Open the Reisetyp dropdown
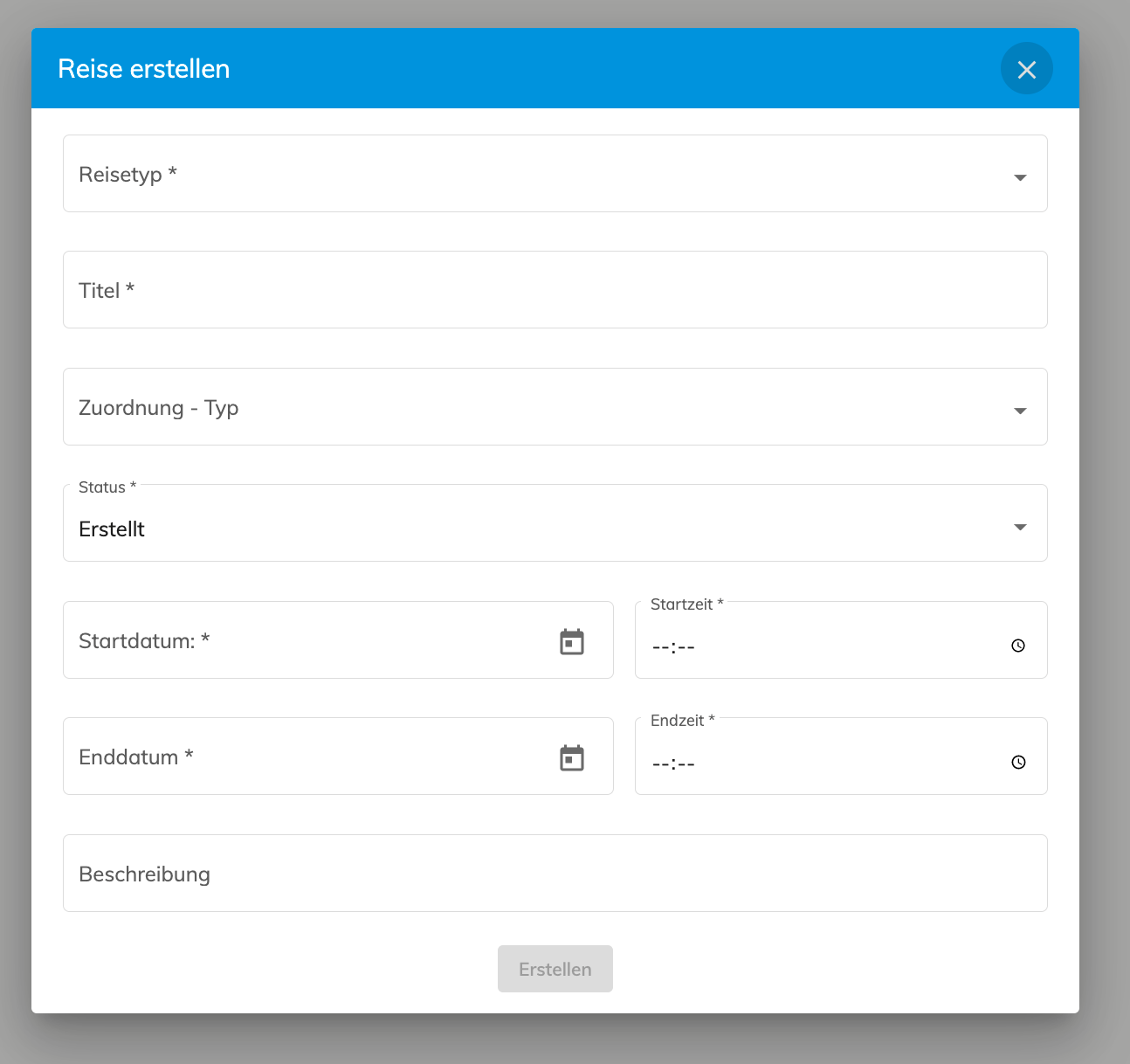 click(x=555, y=174)
